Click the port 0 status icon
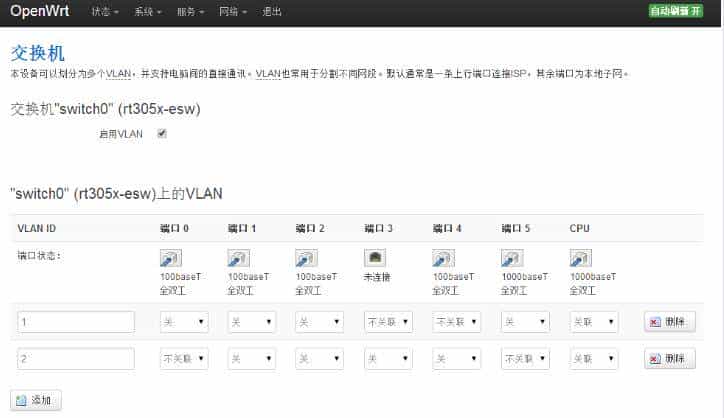724x418 pixels. coord(171,258)
